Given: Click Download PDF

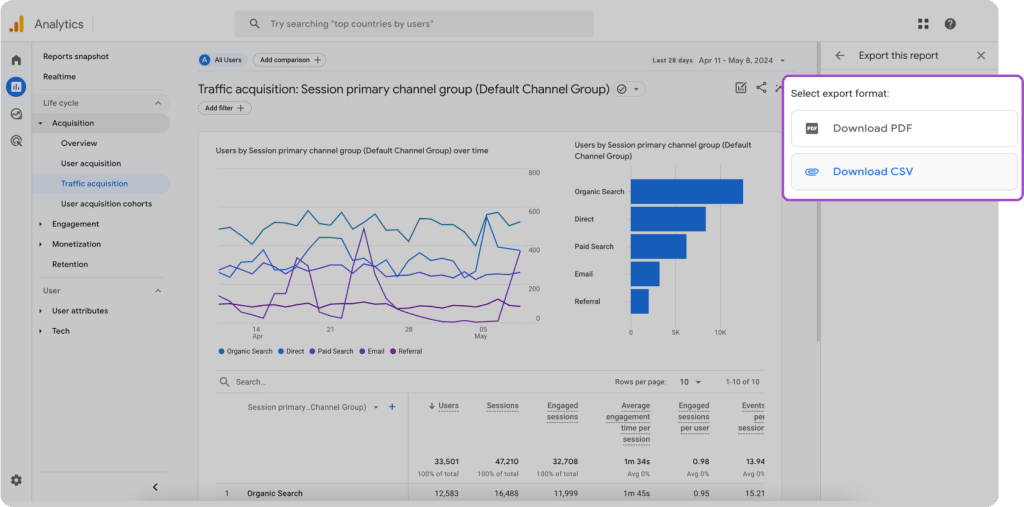Looking at the screenshot, I should coord(904,129).
